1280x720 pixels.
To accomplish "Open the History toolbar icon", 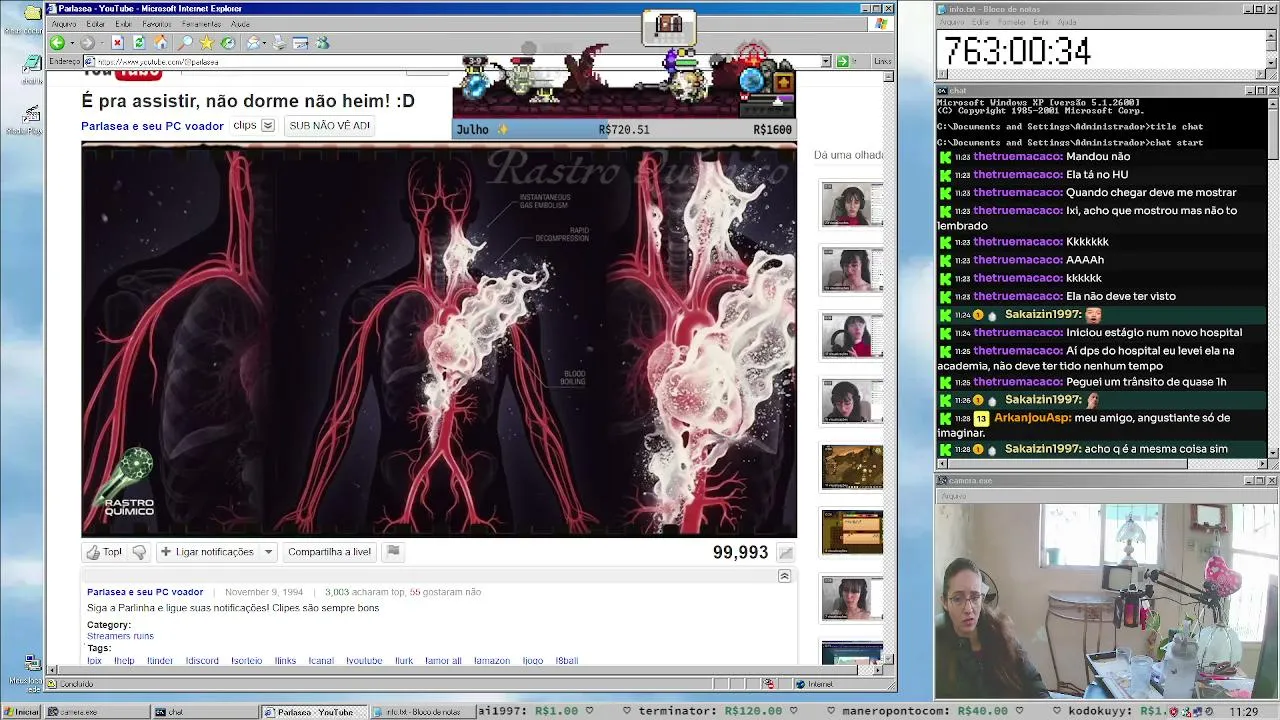I will click(x=228, y=43).
